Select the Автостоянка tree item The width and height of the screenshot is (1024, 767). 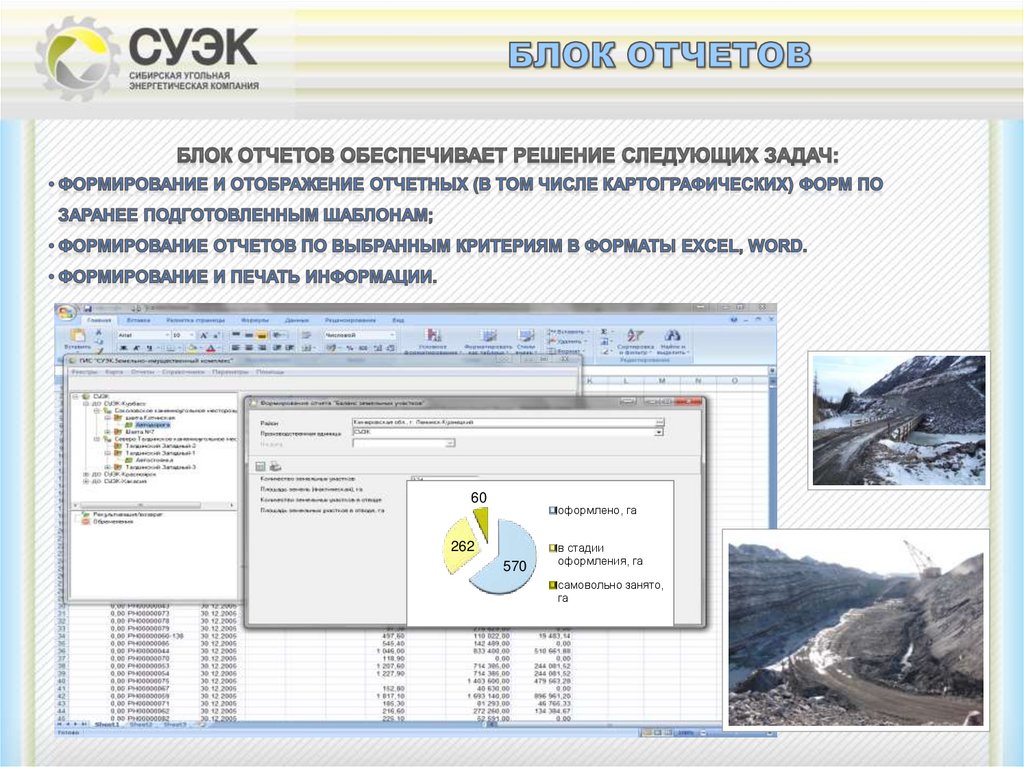(154, 460)
